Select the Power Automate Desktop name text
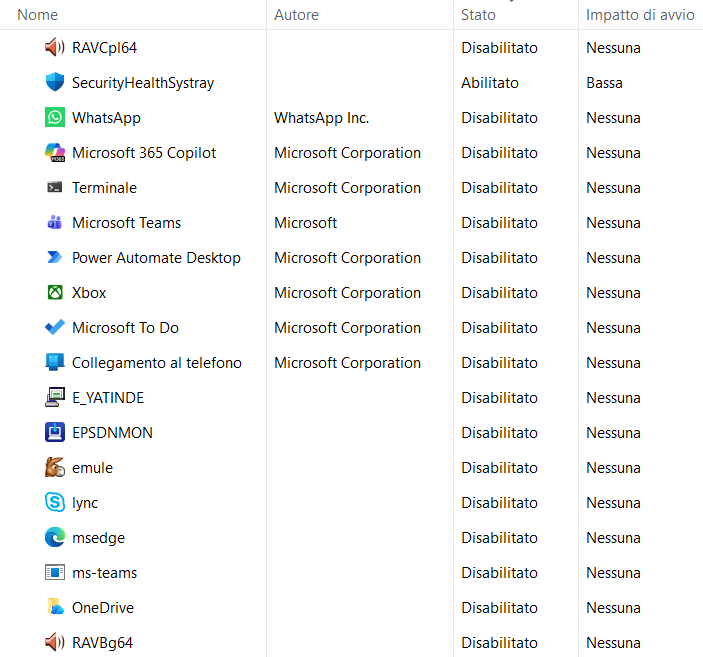 point(156,257)
